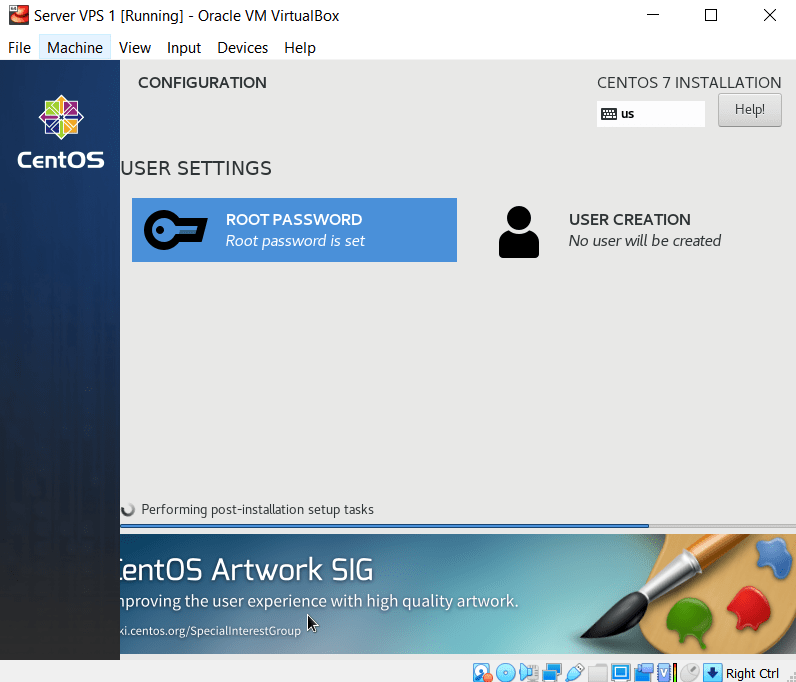
Task: Open the Input menu
Action: pyautogui.click(x=184, y=48)
